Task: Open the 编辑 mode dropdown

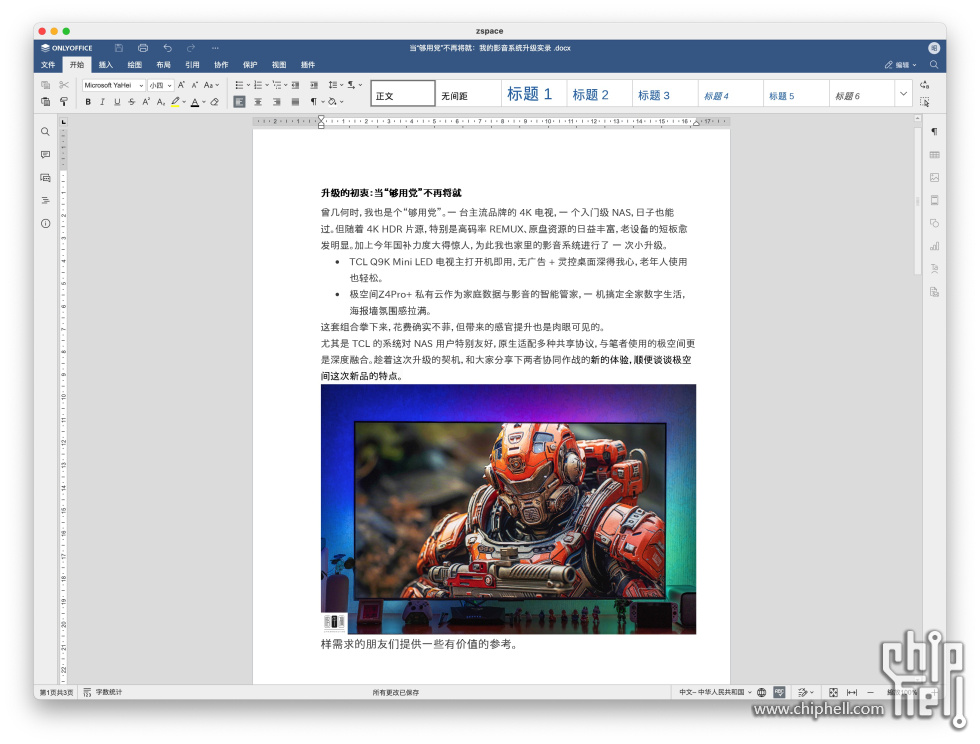Action: point(901,64)
